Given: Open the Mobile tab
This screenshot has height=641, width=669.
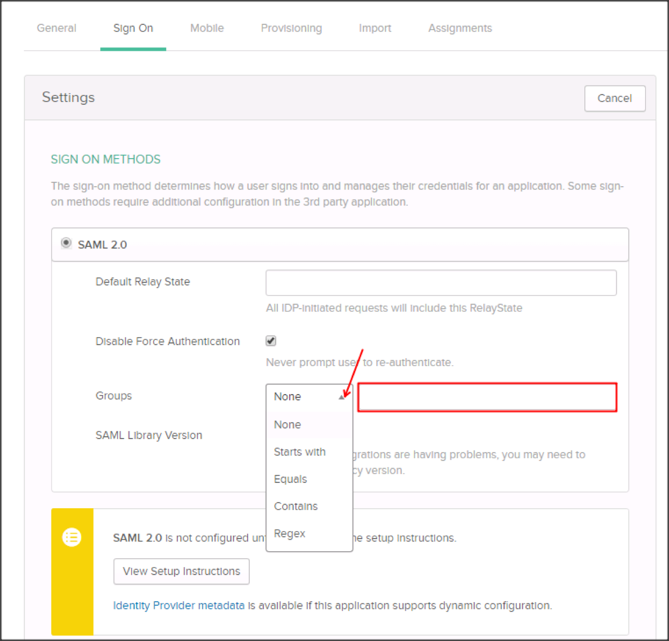Looking at the screenshot, I should (207, 28).
